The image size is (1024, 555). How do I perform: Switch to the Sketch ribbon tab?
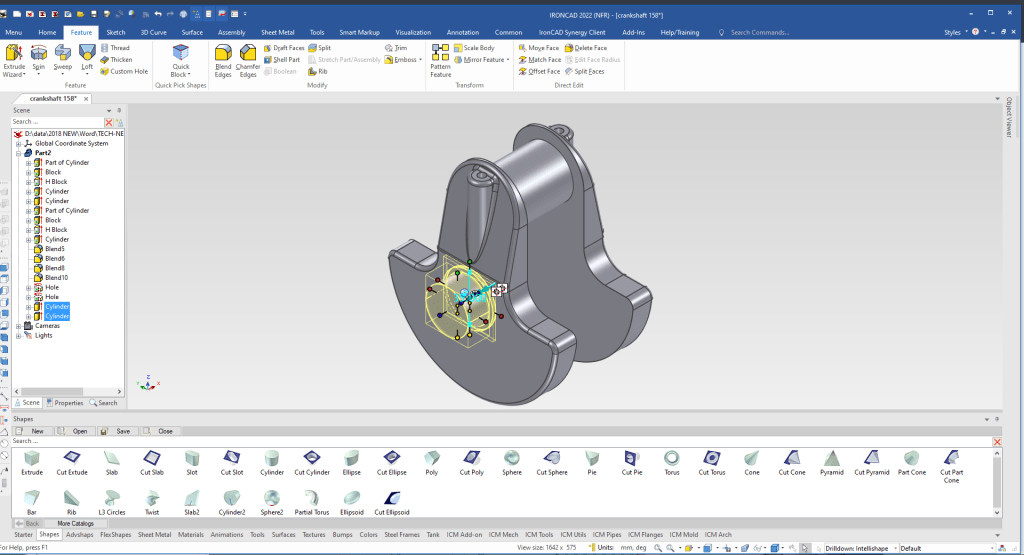pyautogui.click(x=116, y=32)
